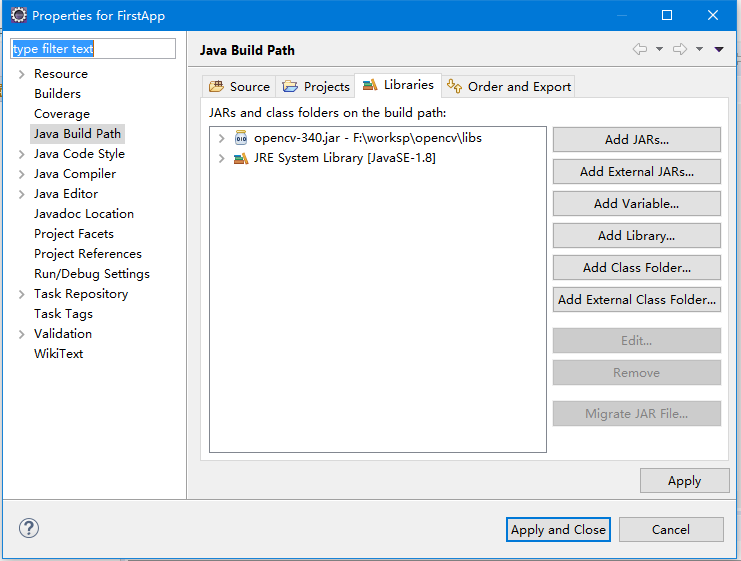
Task: Expand the opencv-340.jar tree entry
Action: [222, 138]
